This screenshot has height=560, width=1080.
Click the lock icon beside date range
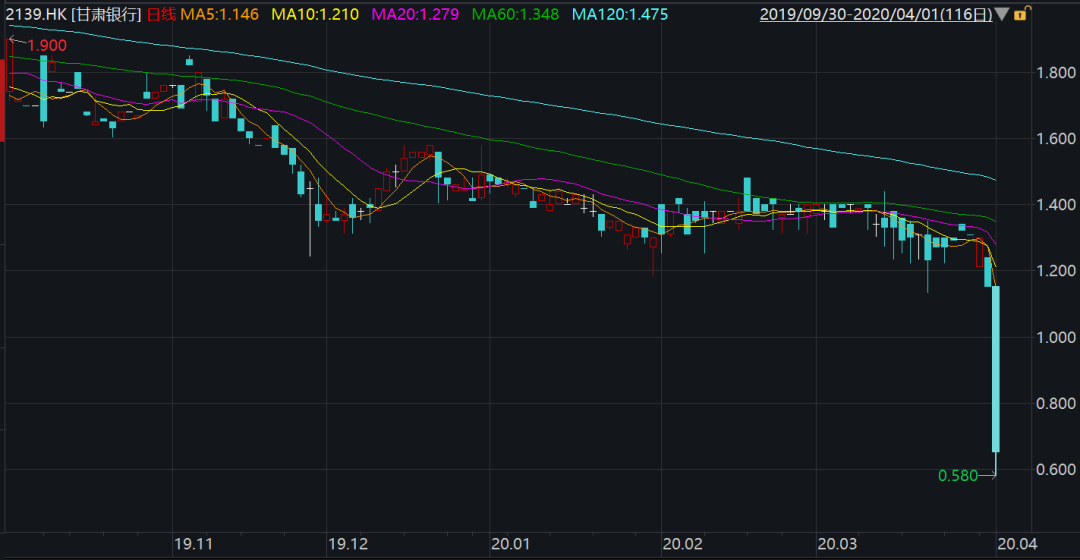(x=1021, y=13)
